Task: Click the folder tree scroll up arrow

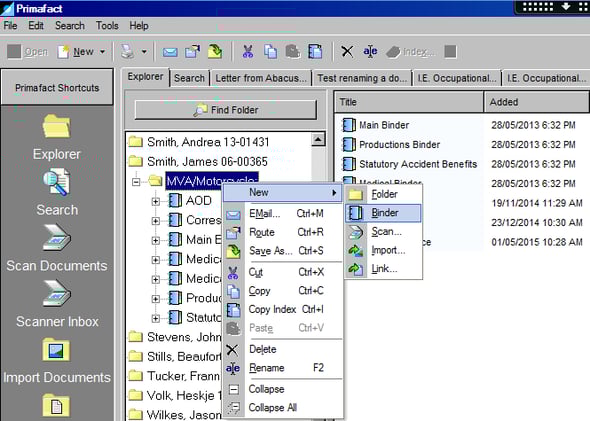Action: 318,140
